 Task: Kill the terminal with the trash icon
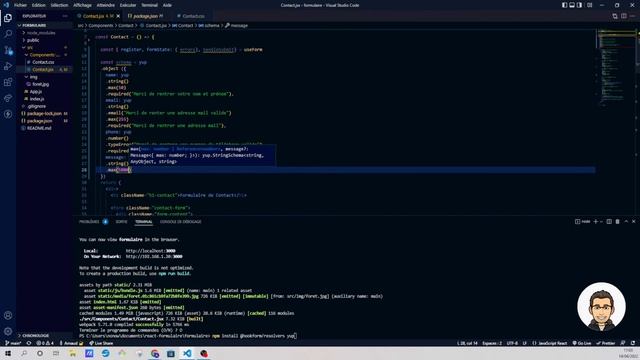(x=618, y=222)
